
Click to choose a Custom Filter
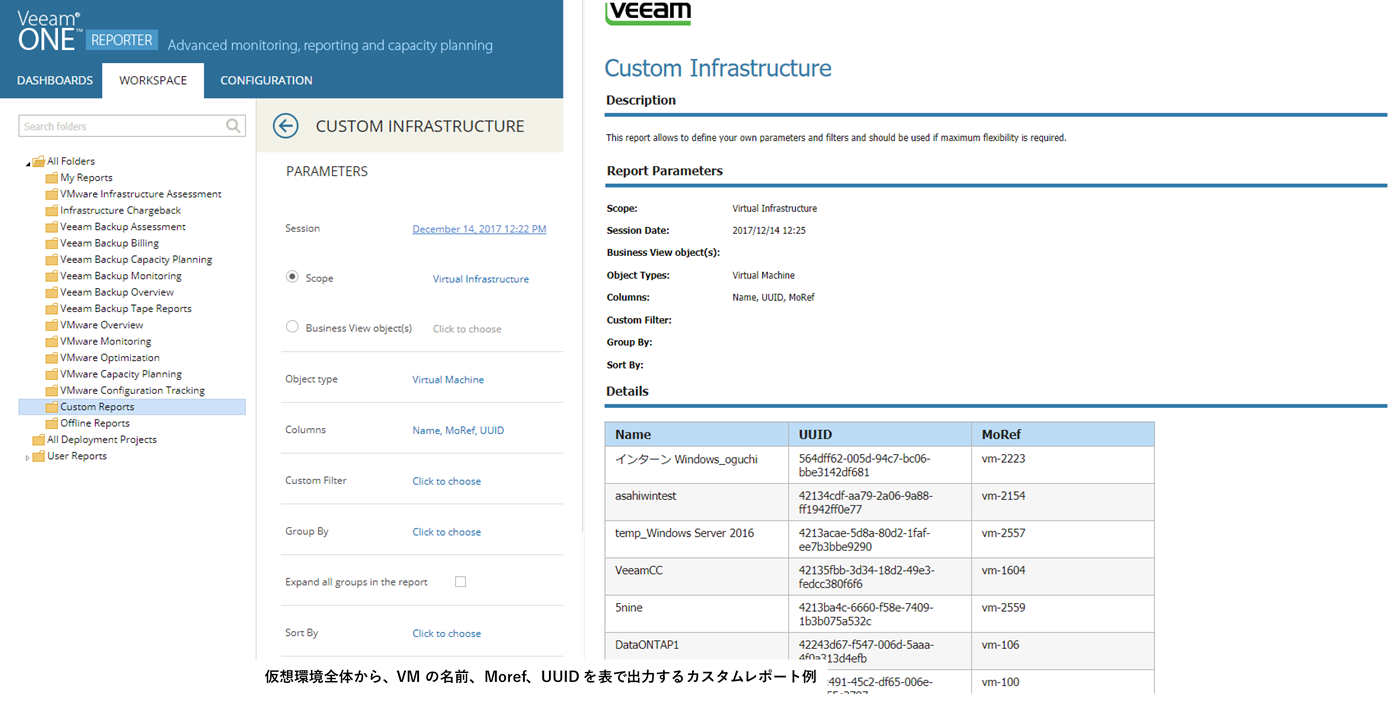[x=447, y=481]
